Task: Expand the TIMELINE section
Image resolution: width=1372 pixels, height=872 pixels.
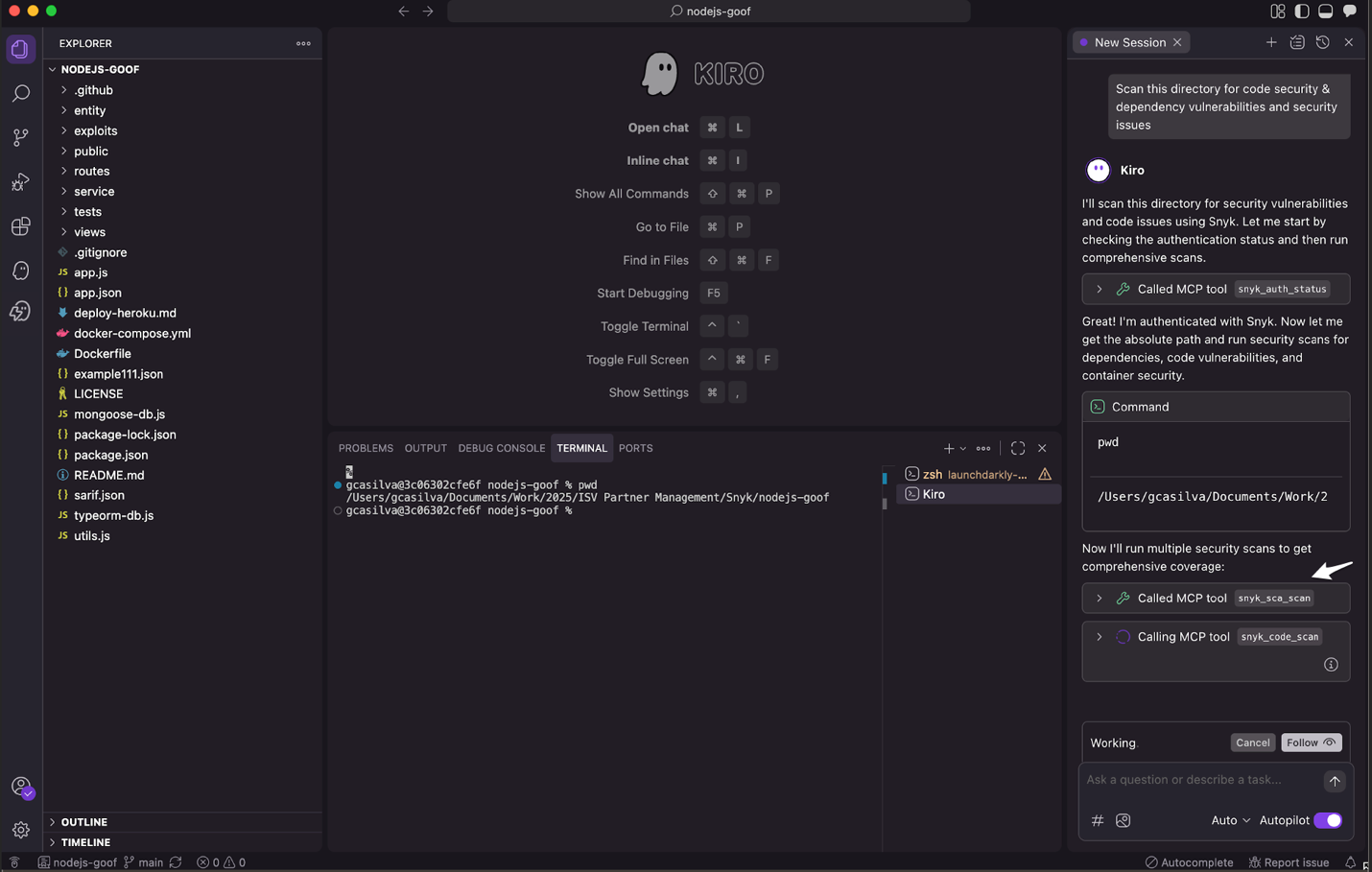Action: pos(182,842)
